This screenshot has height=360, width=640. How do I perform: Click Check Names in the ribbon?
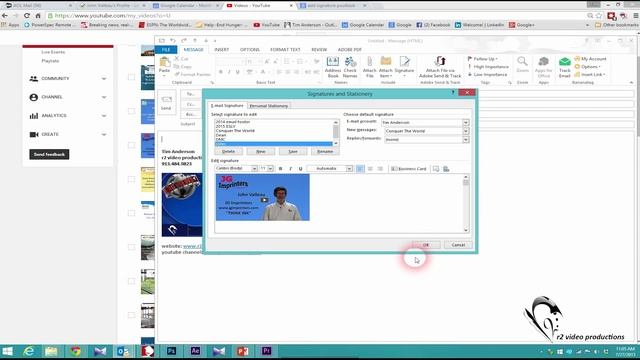(x=350, y=67)
